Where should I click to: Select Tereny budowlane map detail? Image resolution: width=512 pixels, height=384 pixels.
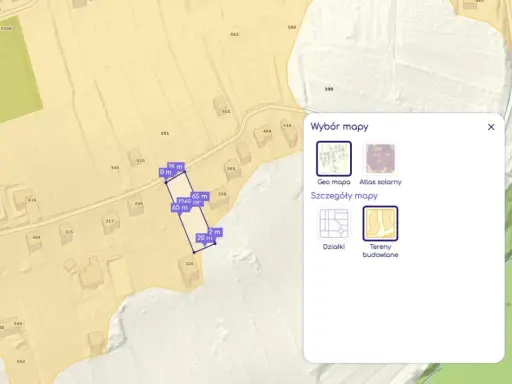coord(380,223)
